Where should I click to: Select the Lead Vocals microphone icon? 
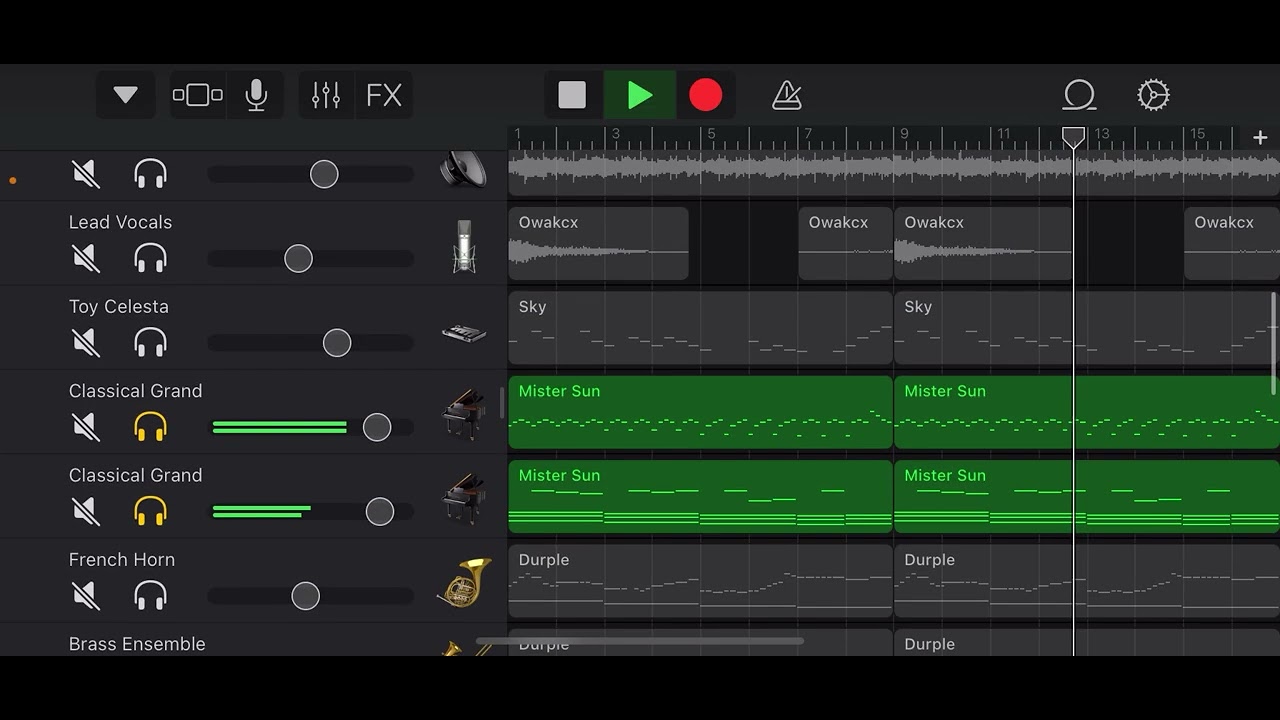coord(464,246)
